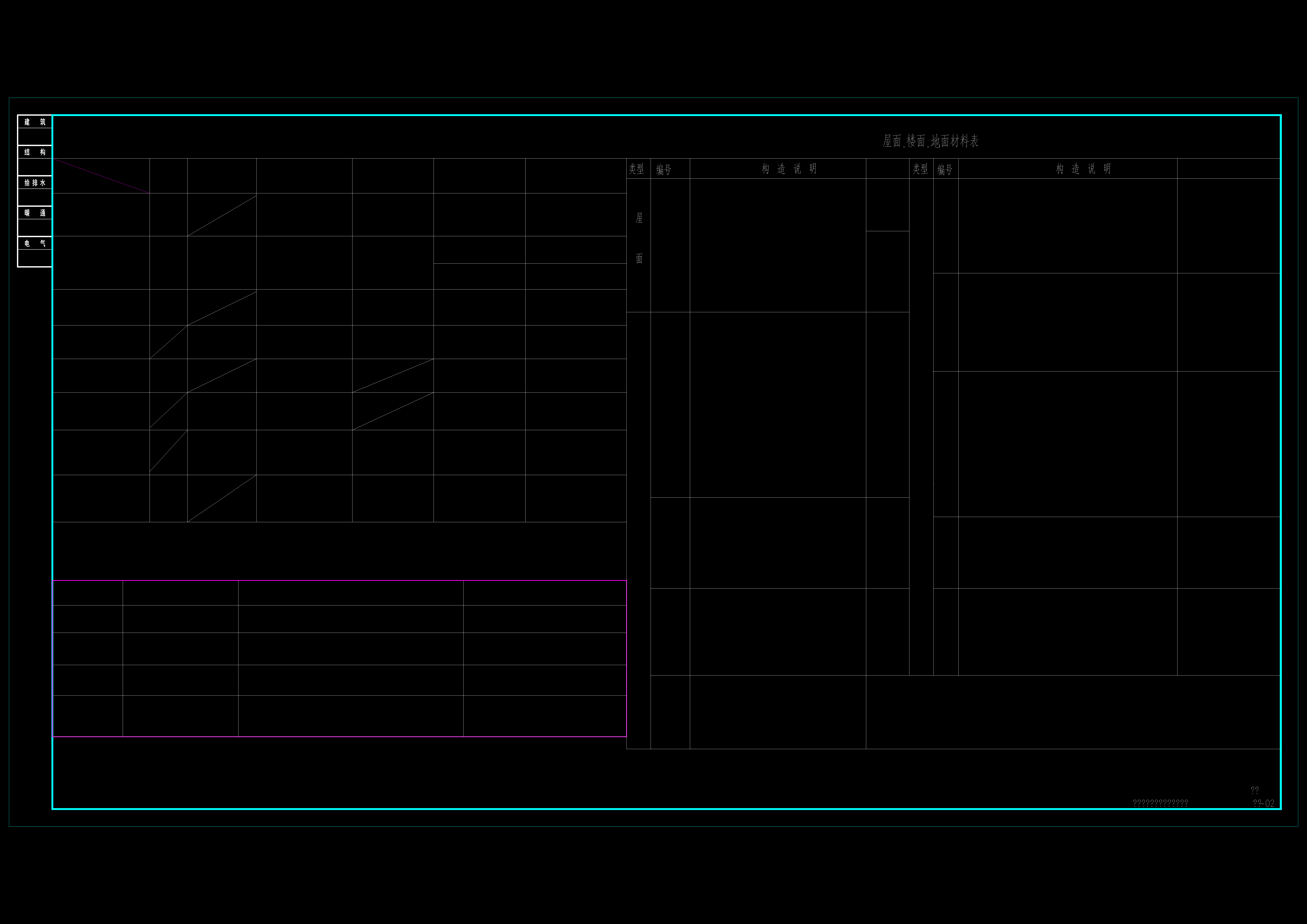1307x924 pixels.
Task: Click the 暖通 discipline label
Action: click(x=35, y=213)
